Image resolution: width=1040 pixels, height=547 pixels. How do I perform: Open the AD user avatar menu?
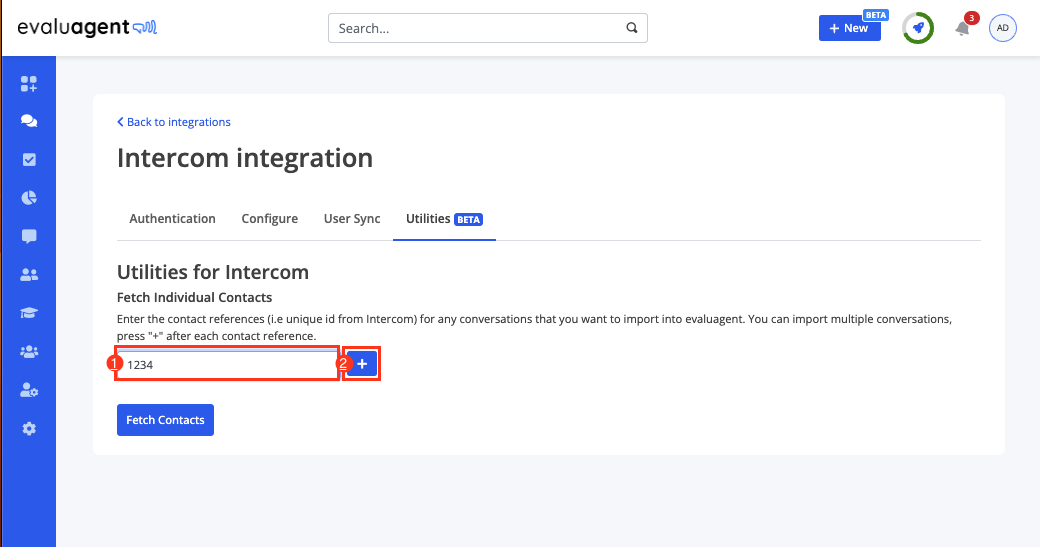tap(1002, 28)
